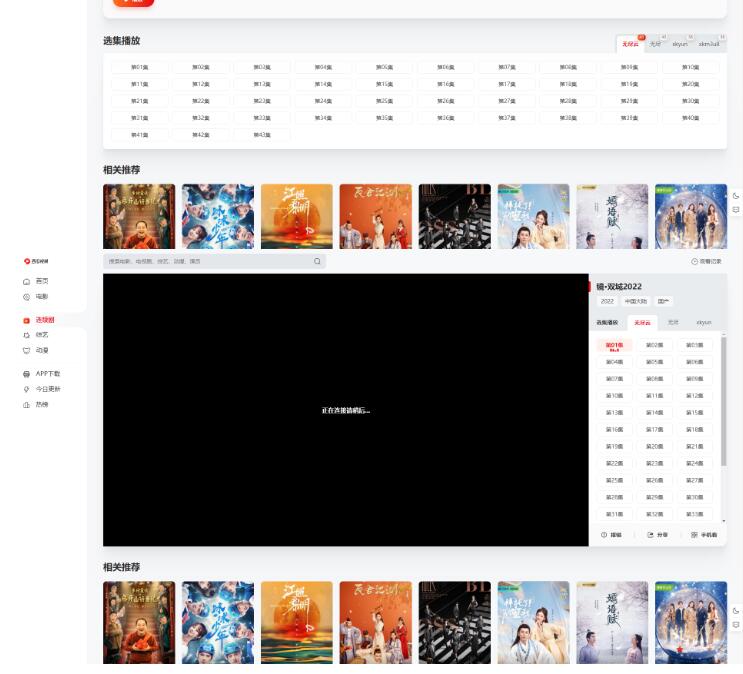Click the red icon beside 连续剧

[x=27, y=320]
